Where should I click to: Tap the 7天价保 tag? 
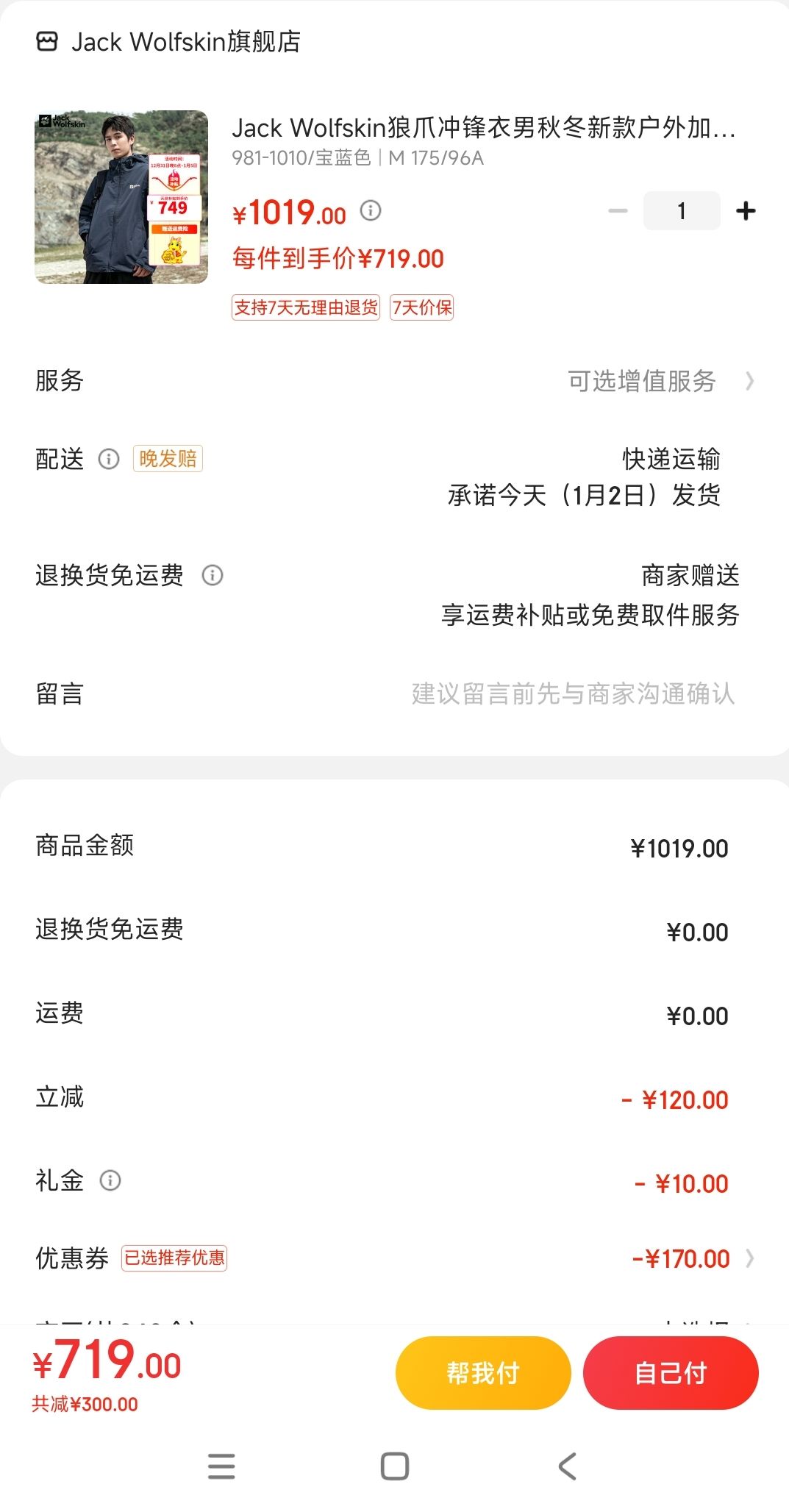coord(422,307)
